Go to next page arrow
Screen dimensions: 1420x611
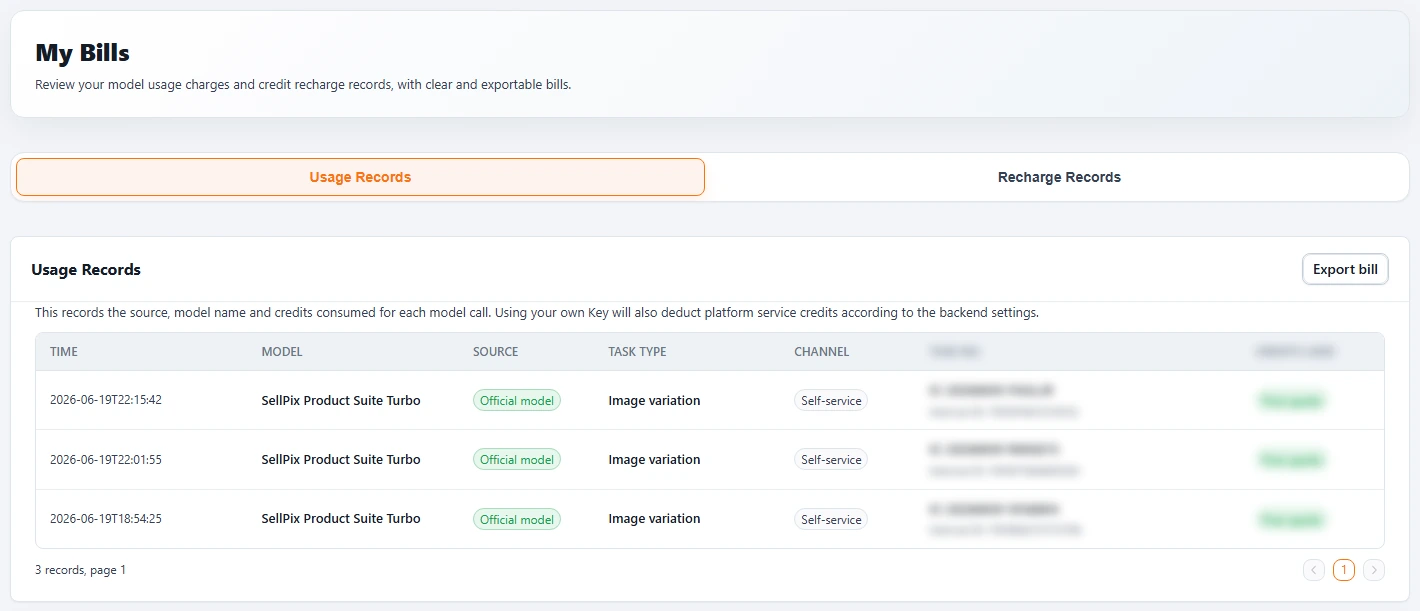pyautogui.click(x=1374, y=570)
